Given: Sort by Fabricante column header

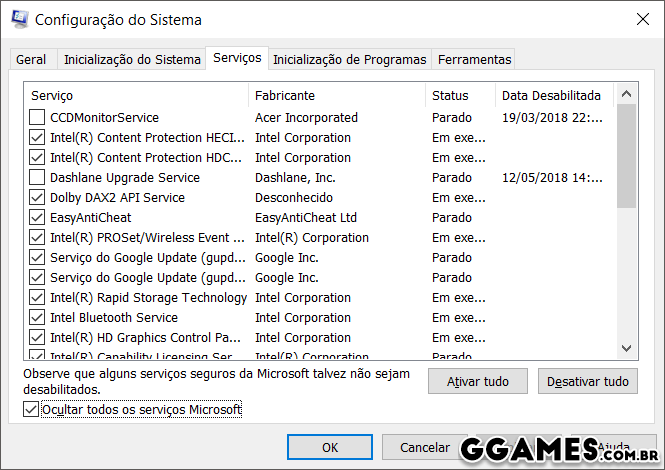Looking at the screenshot, I should coord(285,96).
